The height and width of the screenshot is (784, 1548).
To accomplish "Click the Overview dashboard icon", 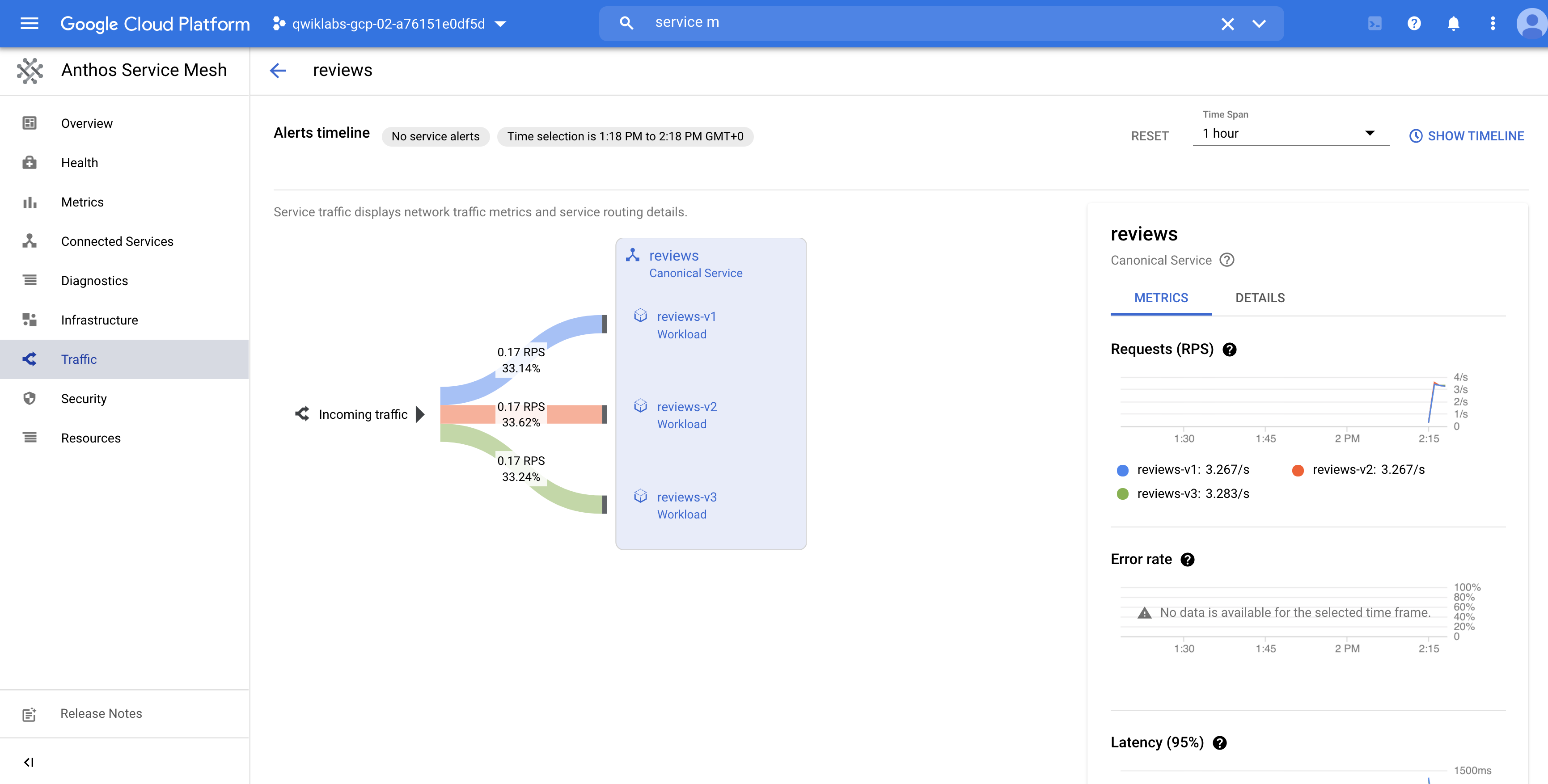I will (x=30, y=123).
